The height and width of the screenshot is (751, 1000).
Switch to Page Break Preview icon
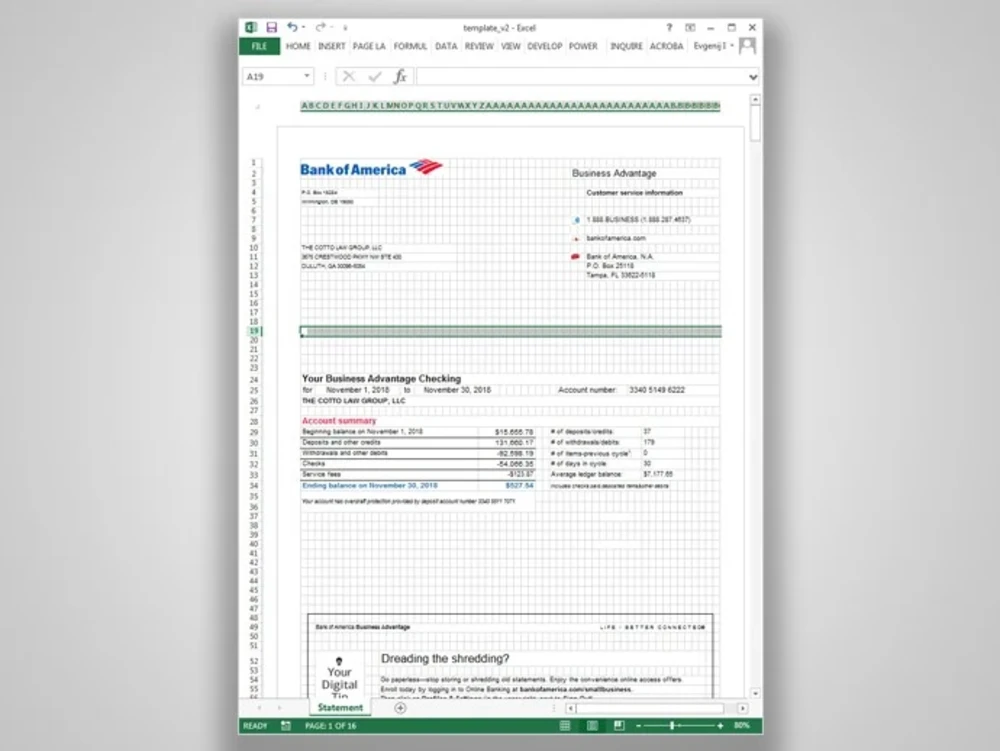pos(619,725)
